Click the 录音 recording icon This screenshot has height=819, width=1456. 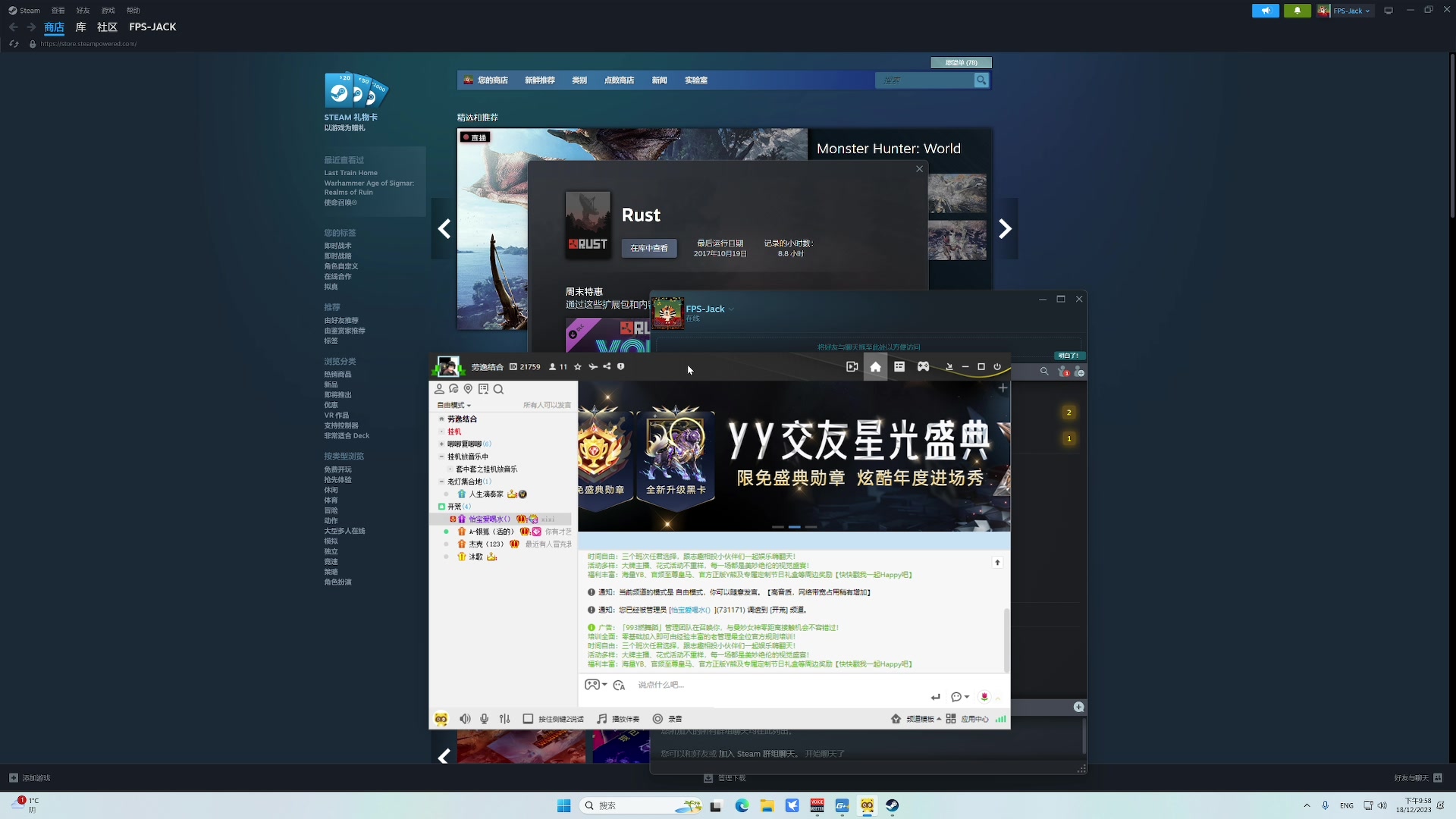point(658,719)
